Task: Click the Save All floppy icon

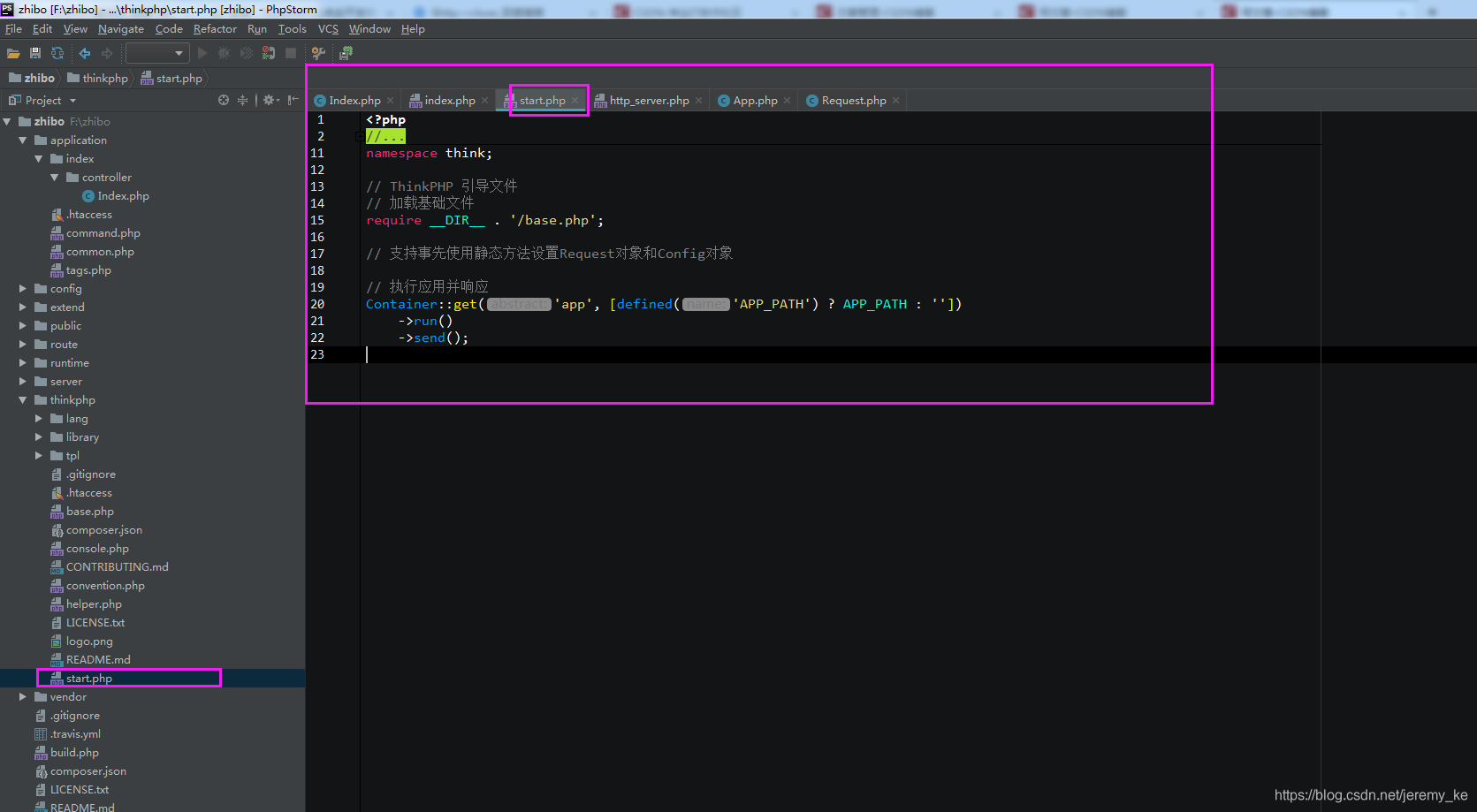Action: point(35,53)
